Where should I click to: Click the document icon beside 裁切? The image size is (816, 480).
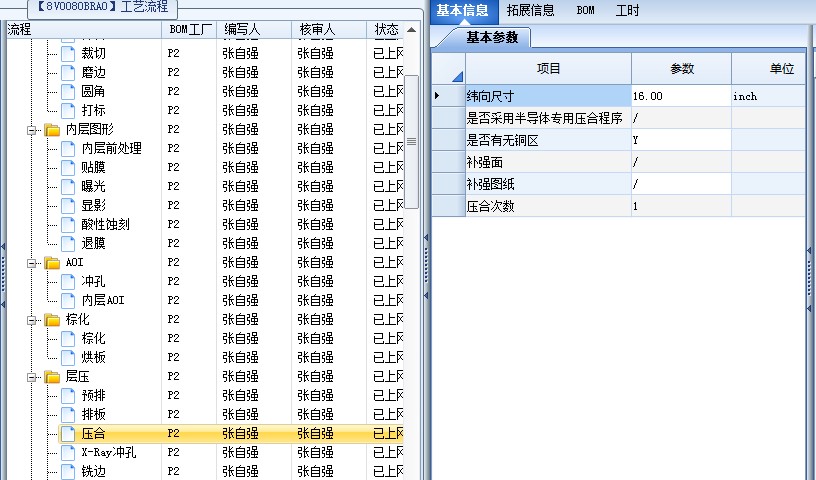point(68,54)
